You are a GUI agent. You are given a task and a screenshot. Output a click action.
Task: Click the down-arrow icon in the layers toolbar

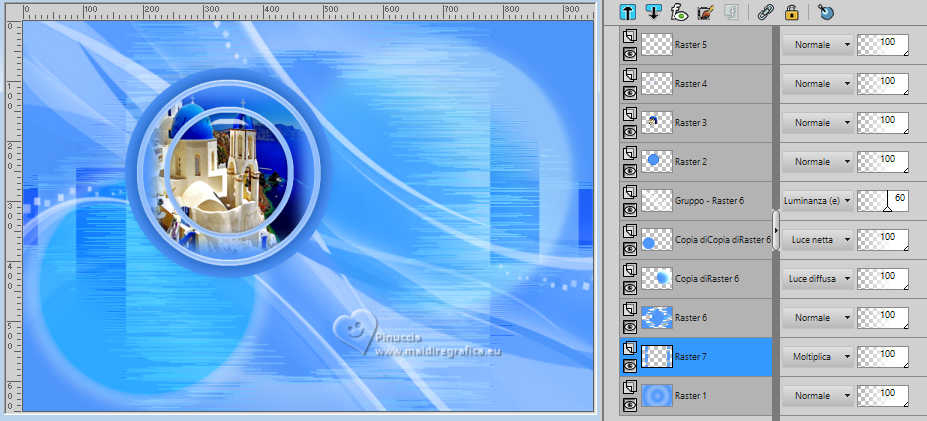coord(653,11)
